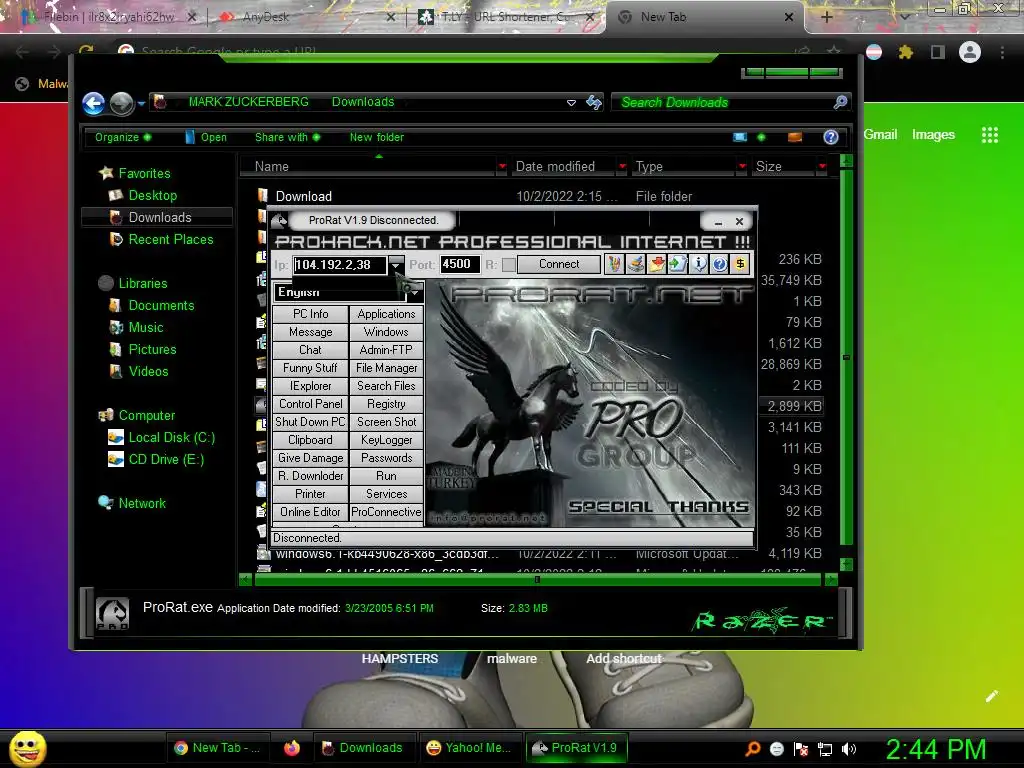Click the Explorer refresh arrows icon
The height and width of the screenshot is (768, 1024).
594,103
